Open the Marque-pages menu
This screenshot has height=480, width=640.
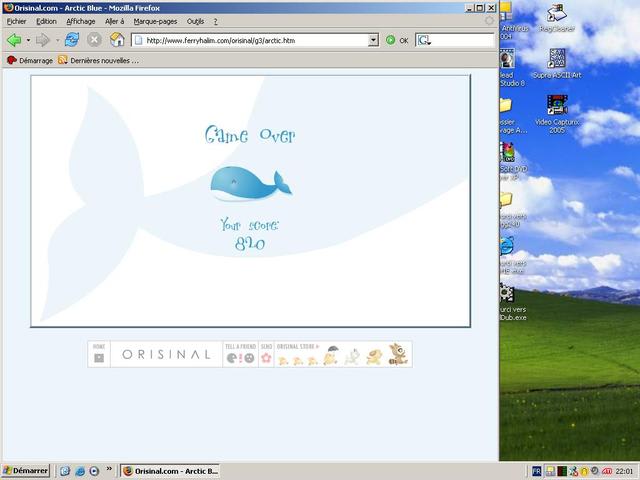tap(155, 21)
